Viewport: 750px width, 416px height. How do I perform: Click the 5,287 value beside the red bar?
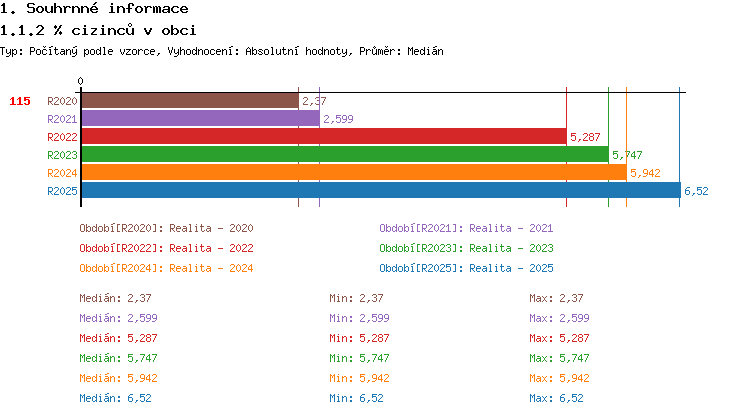point(585,137)
